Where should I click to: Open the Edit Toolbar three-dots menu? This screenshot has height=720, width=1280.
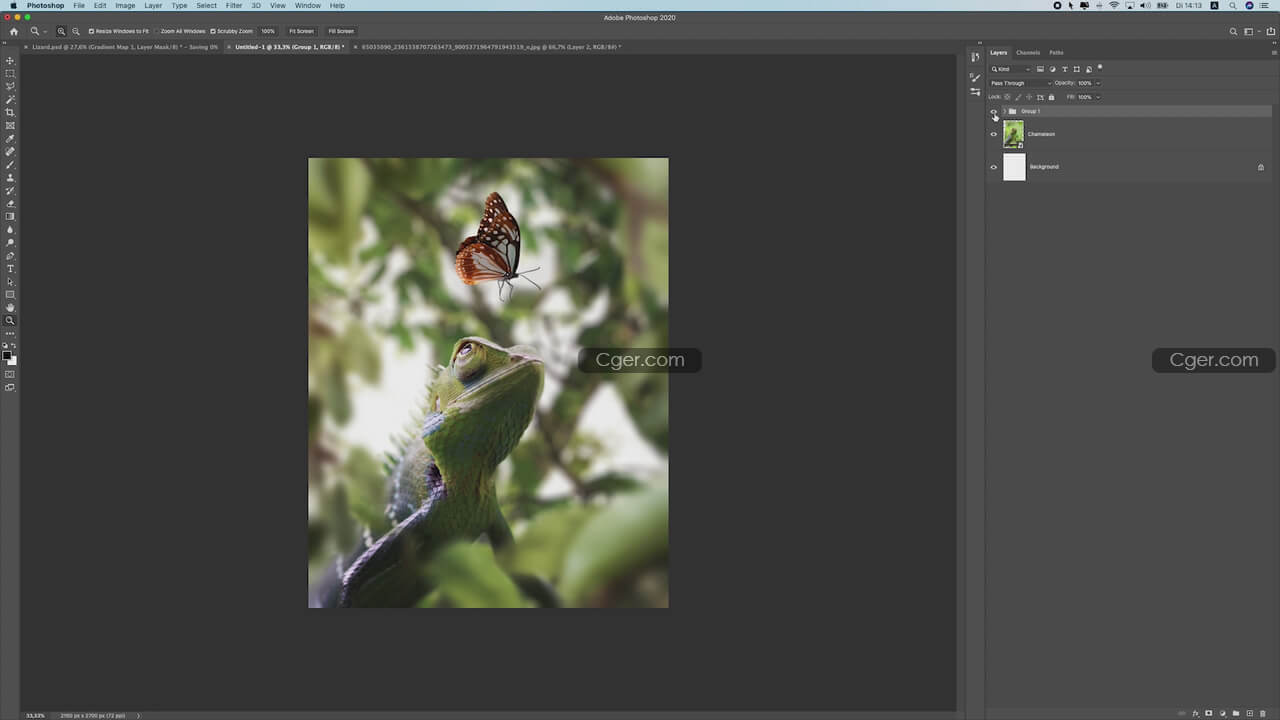[x=10, y=333]
